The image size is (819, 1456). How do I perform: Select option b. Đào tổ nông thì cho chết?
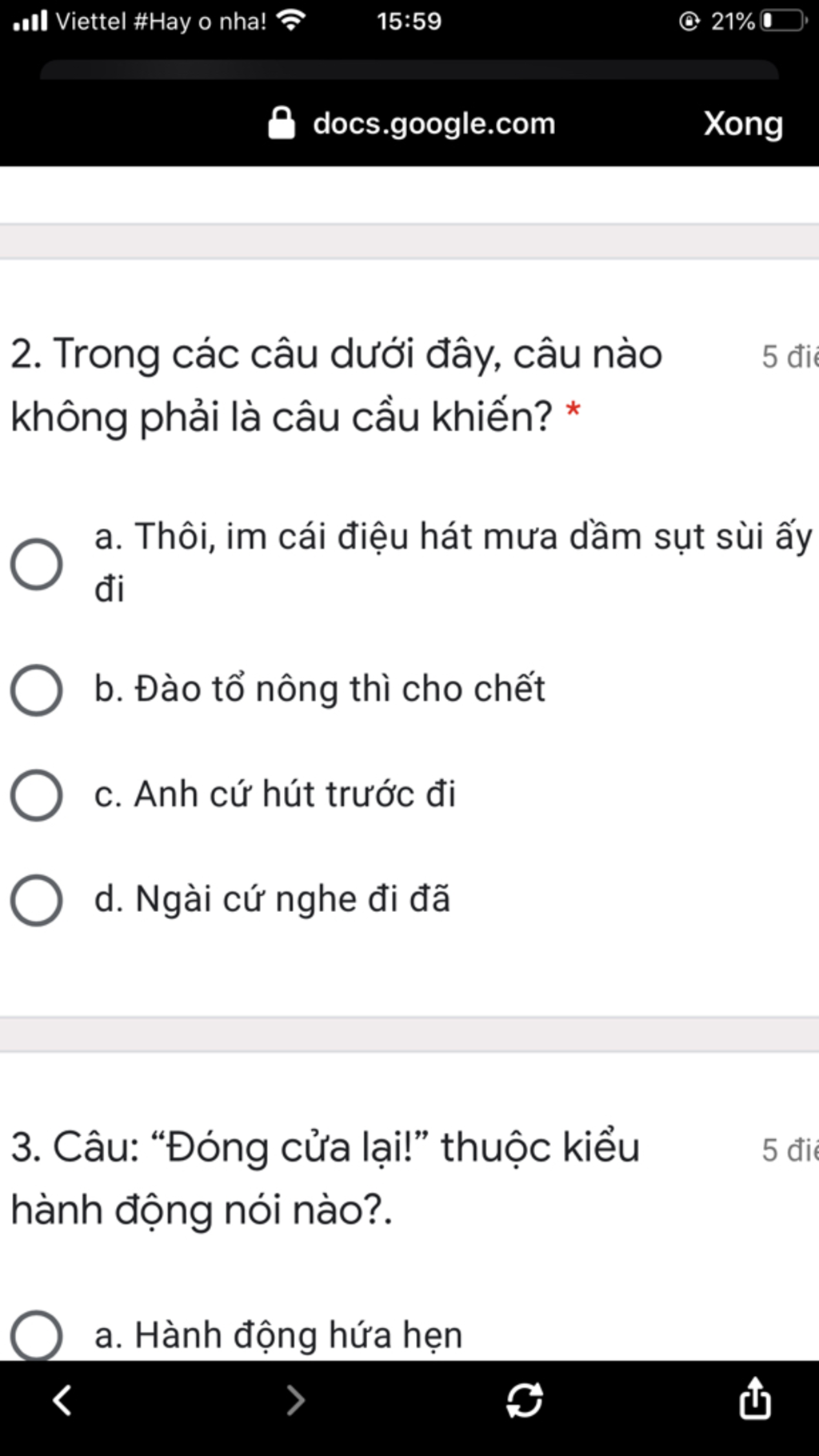pyautogui.click(x=37, y=690)
